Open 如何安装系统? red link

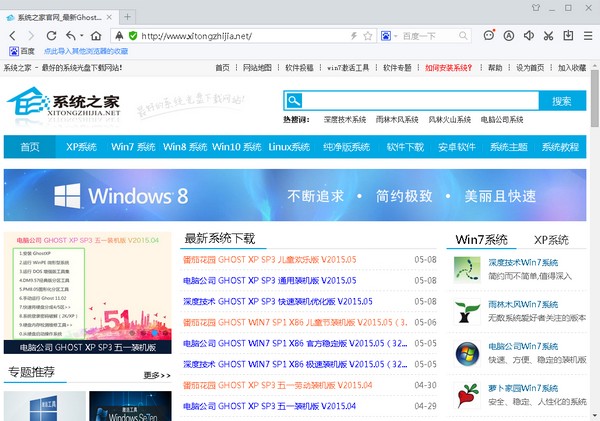point(448,68)
